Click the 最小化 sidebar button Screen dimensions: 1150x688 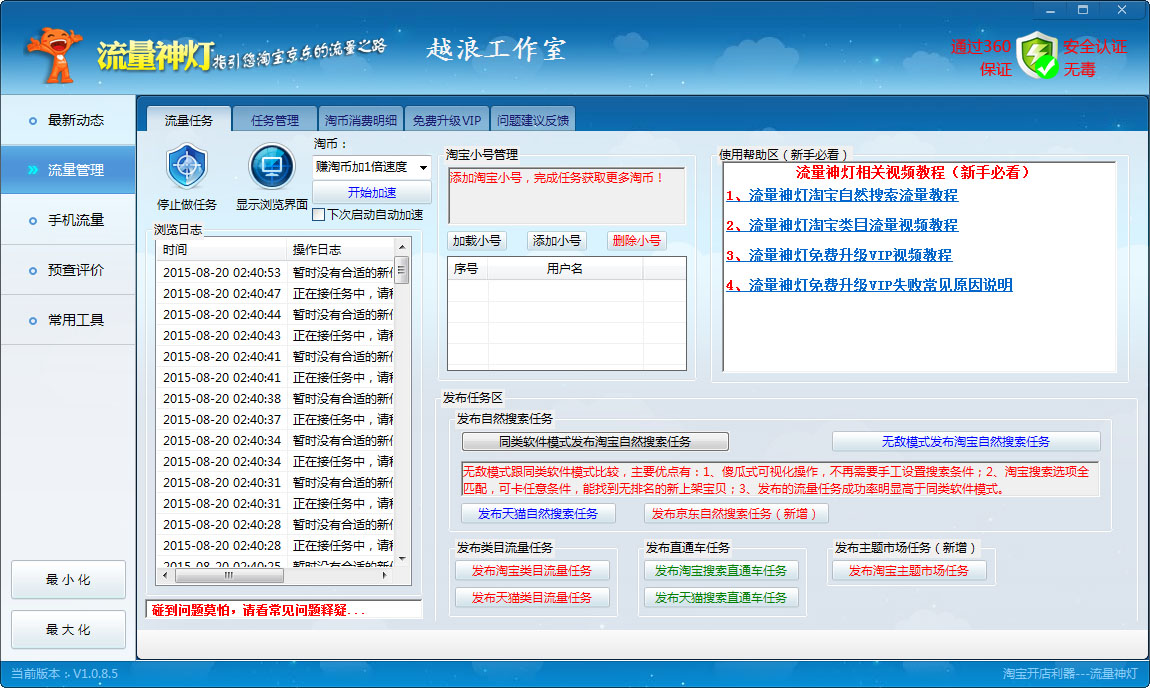[68, 579]
